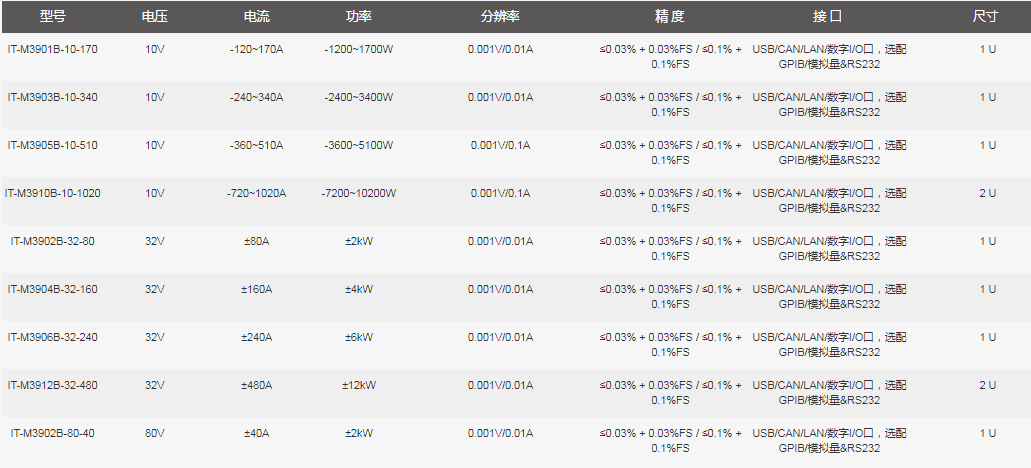
Task: Click the -7200~10200W power cell
Action: click(358, 193)
